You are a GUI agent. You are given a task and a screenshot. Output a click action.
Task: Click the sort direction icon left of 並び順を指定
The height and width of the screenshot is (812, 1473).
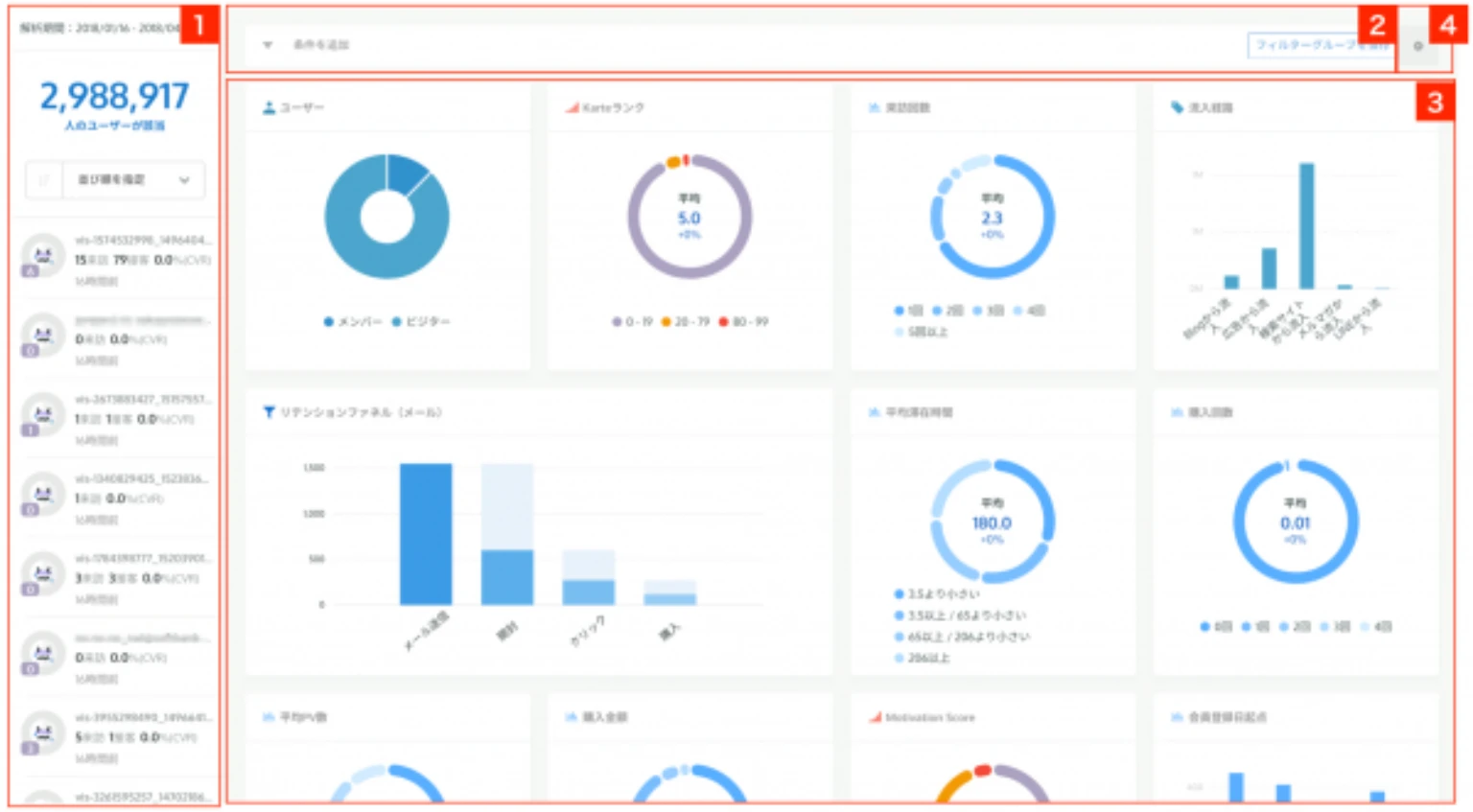pos(43,180)
